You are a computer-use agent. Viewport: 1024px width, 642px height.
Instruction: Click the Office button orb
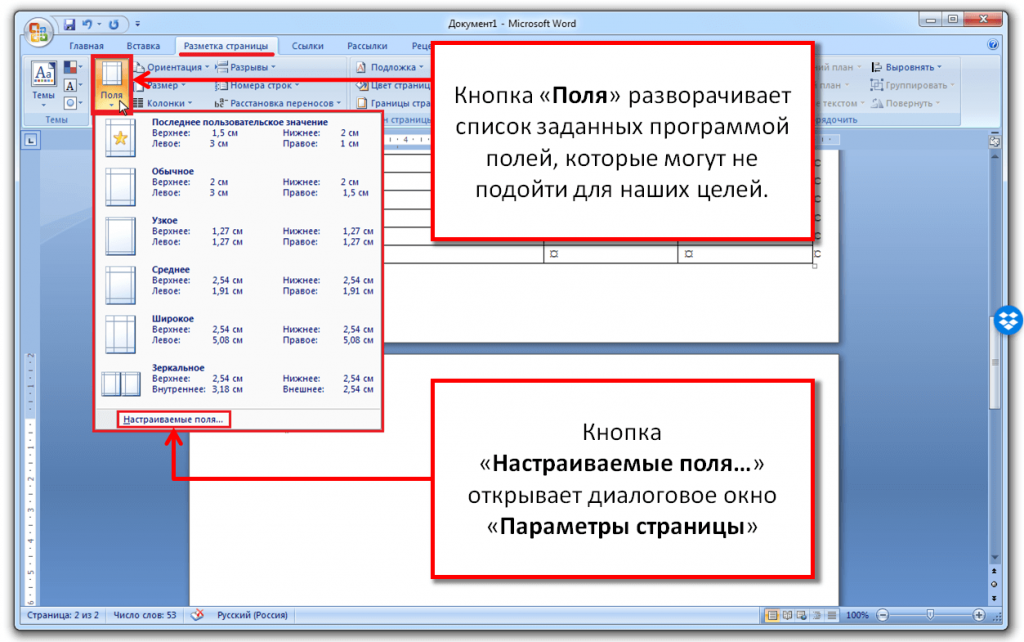click(x=39, y=30)
